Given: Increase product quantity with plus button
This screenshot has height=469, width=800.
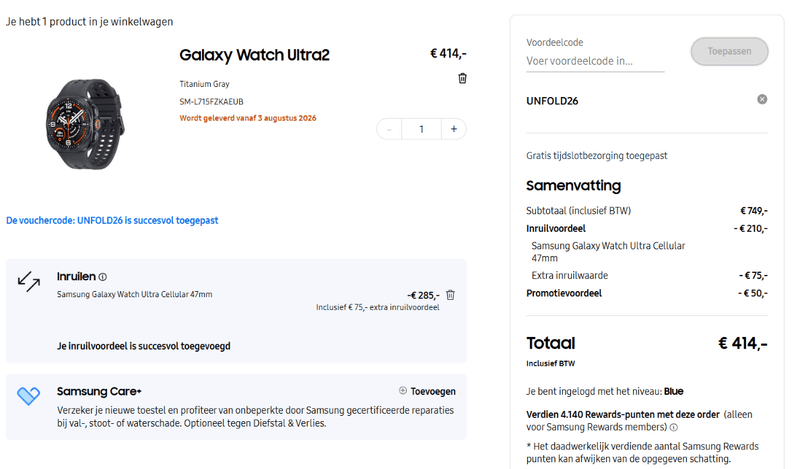Looking at the screenshot, I should [454, 129].
